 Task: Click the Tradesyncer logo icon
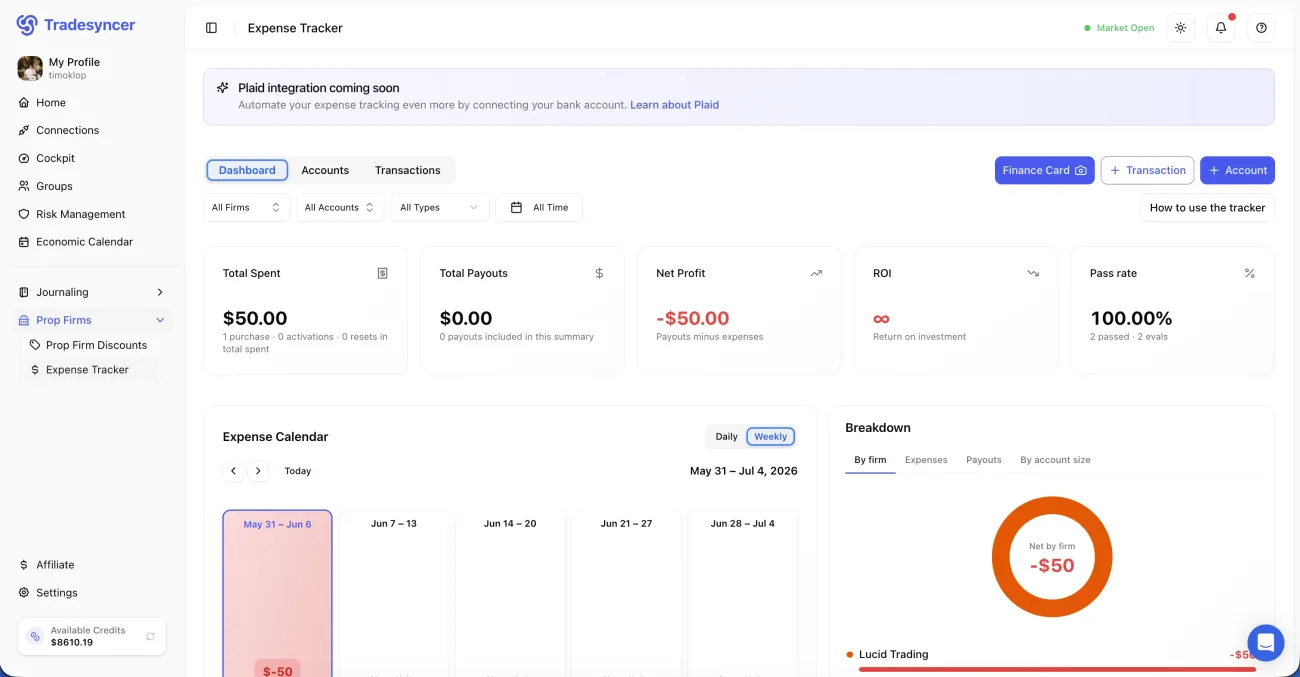click(x=27, y=25)
